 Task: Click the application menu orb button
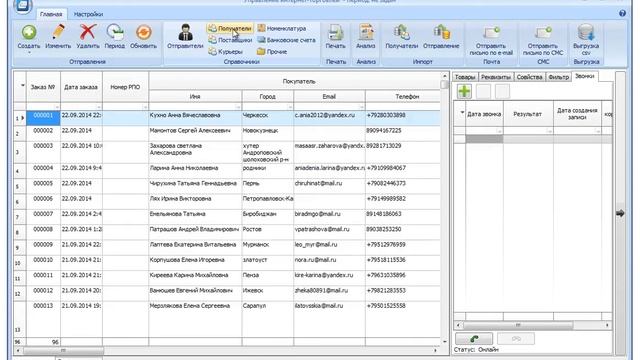22,6
